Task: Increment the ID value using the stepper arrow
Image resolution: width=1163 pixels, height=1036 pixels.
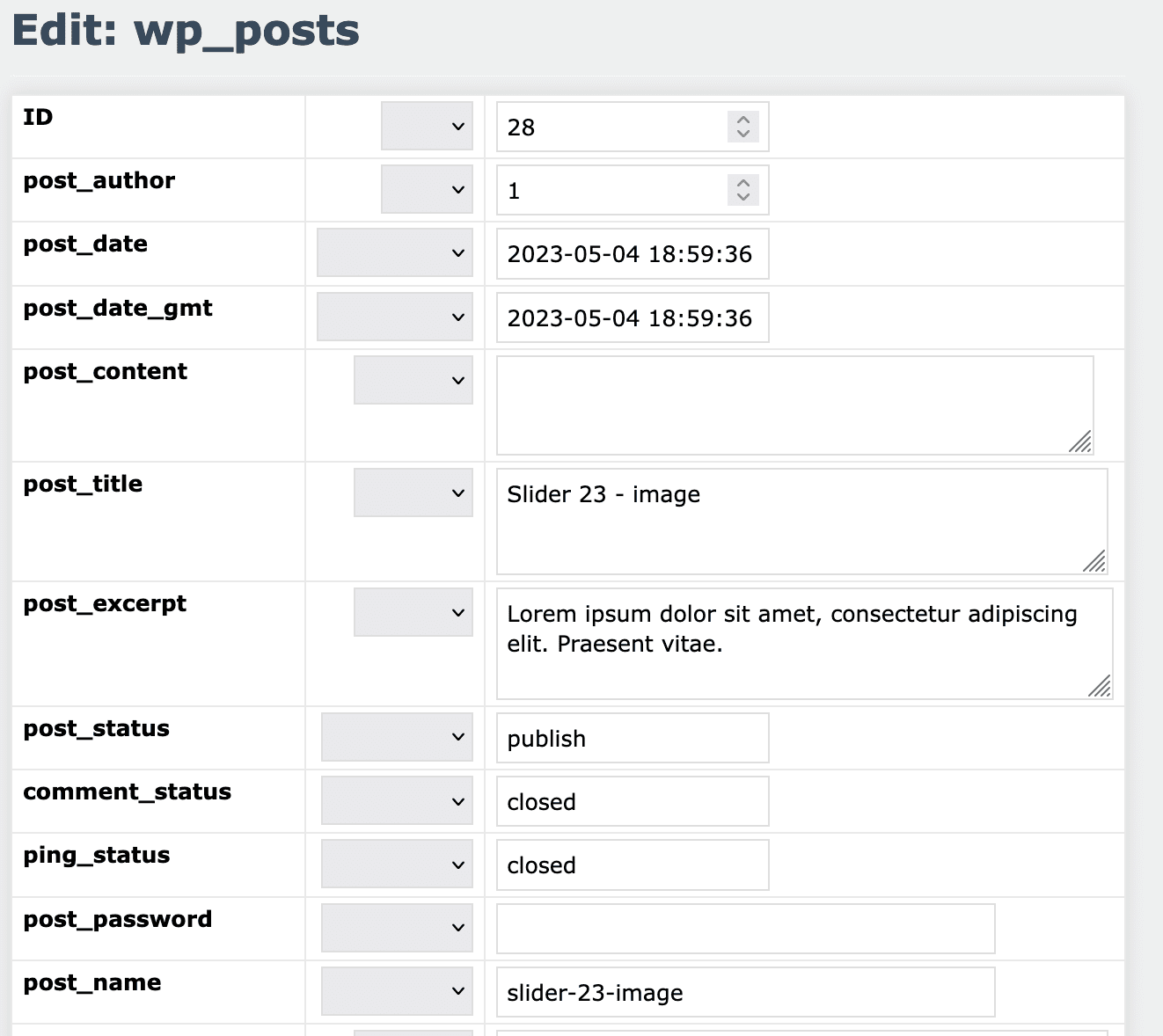Action: (742, 120)
